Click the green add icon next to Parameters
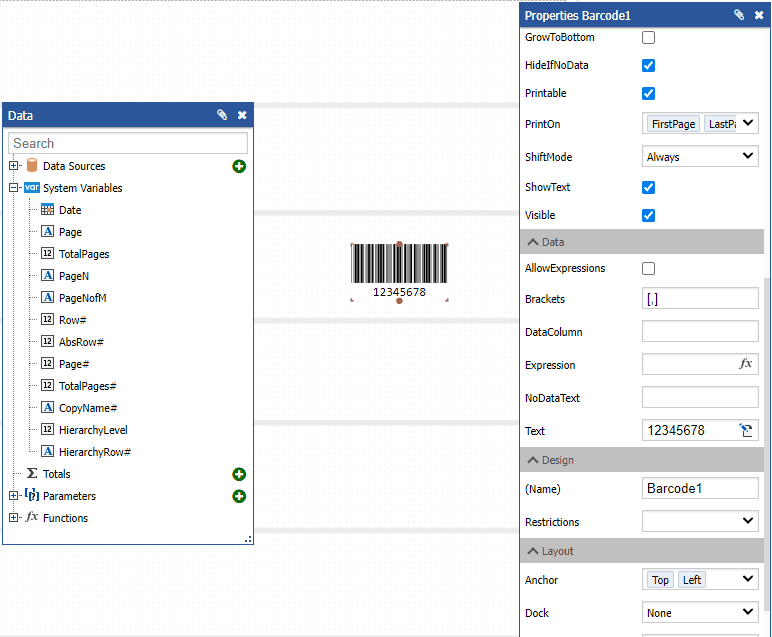This screenshot has width=772, height=637. pyautogui.click(x=239, y=496)
